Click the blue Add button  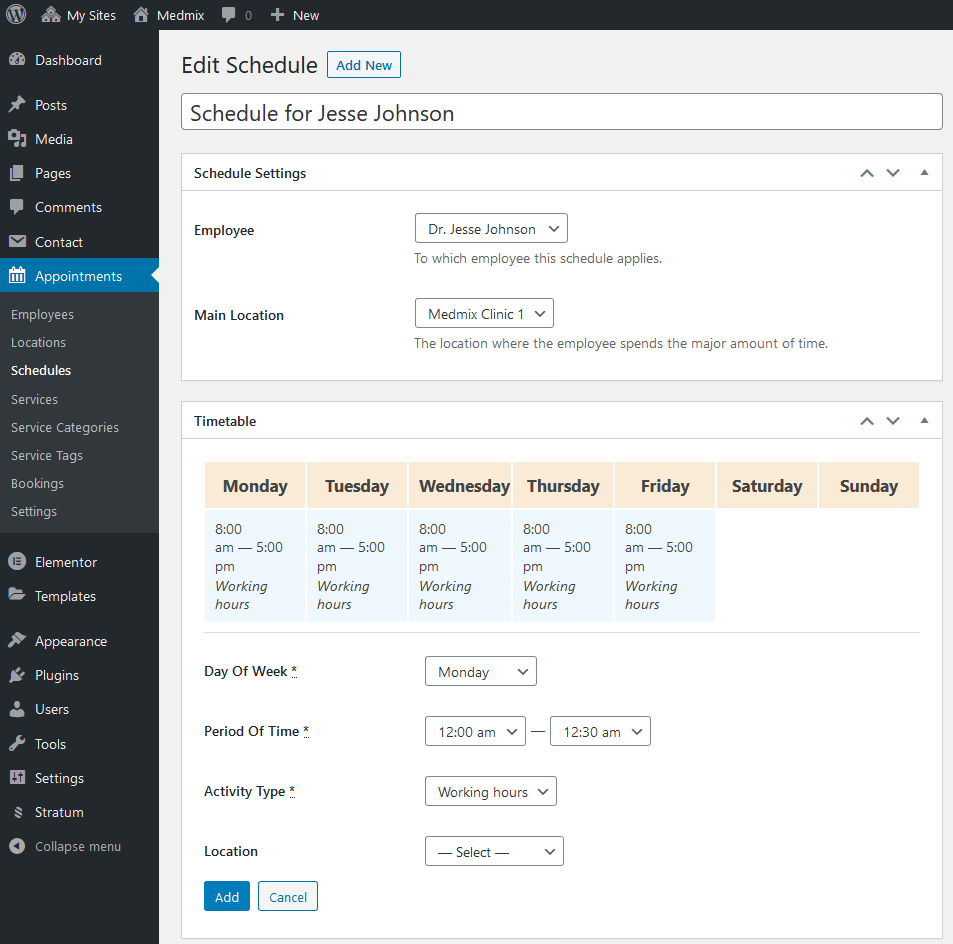click(x=227, y=897)
